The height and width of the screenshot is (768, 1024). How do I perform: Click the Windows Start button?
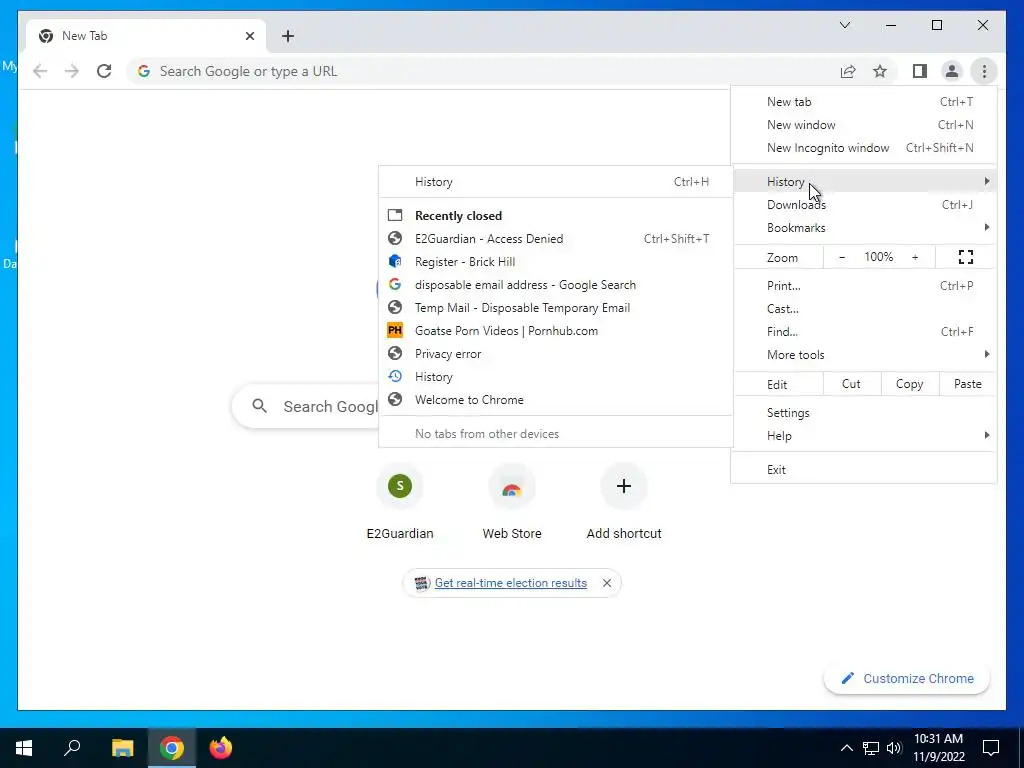[24, 748]
